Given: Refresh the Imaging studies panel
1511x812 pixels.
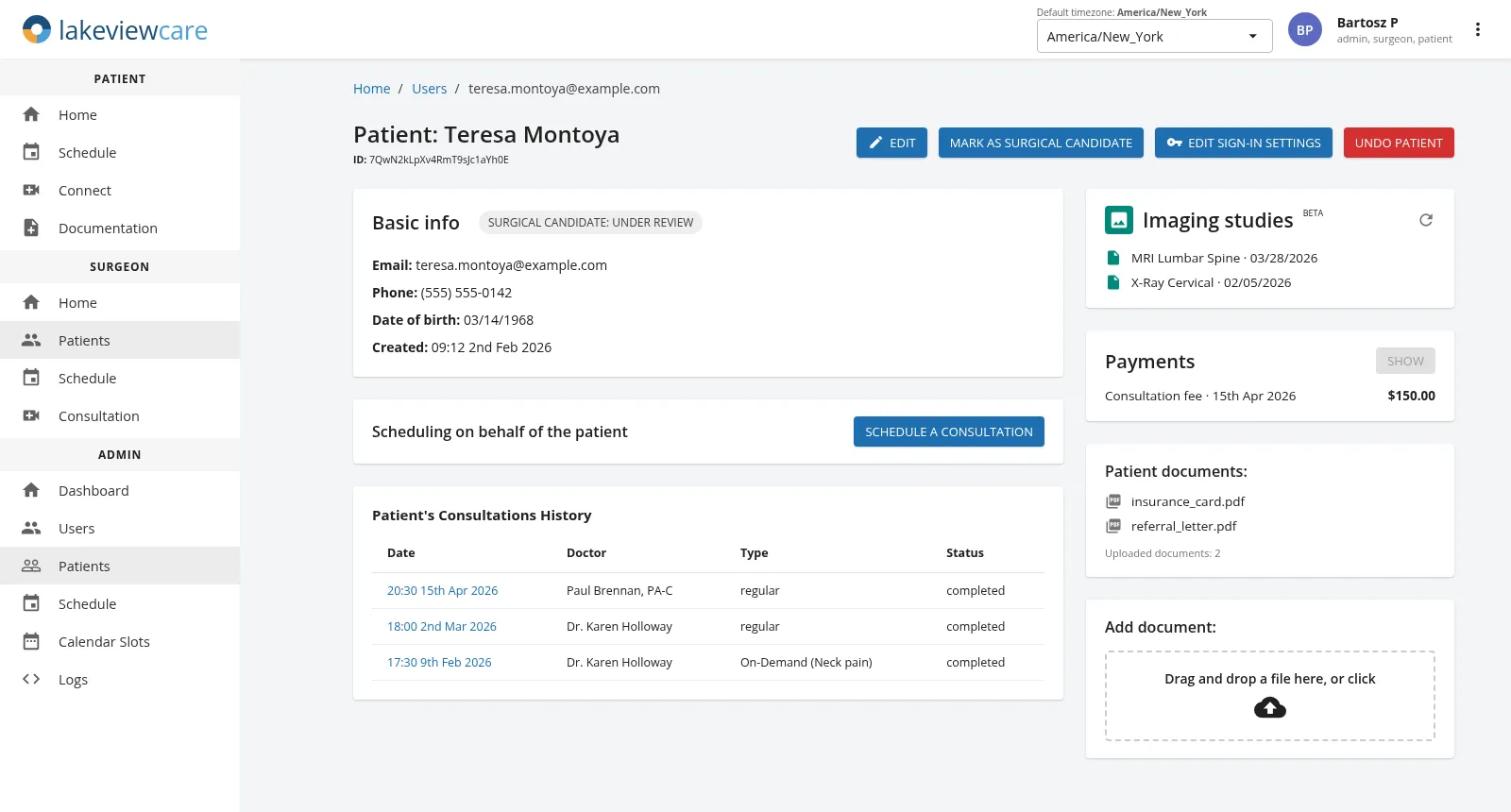Looking at the screenshot, I should point(1426,220).
